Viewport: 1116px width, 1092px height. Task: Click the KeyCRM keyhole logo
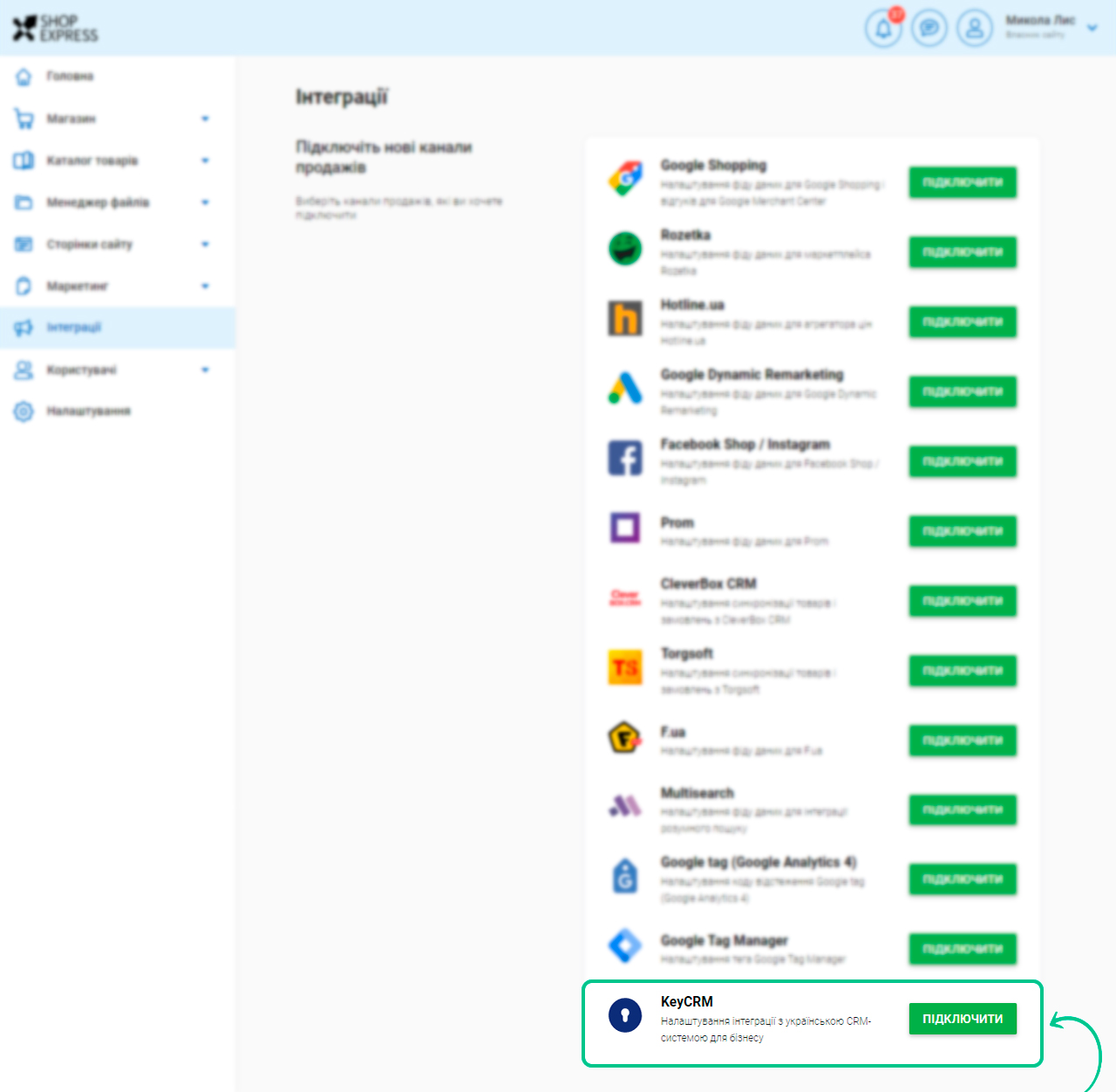[625, 1015]
